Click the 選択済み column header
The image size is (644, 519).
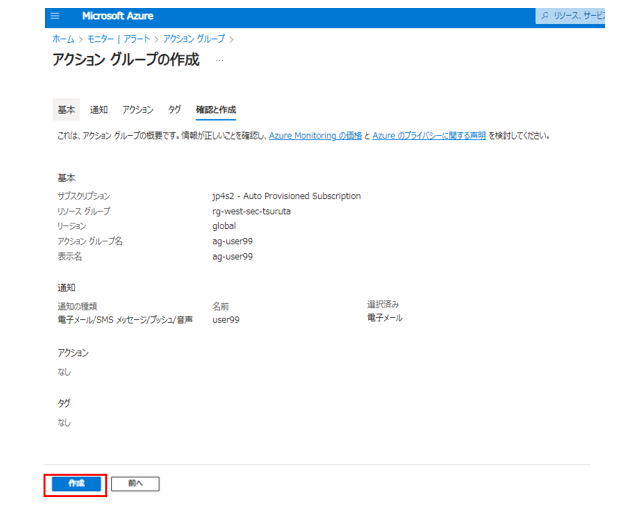coord(383,304)
